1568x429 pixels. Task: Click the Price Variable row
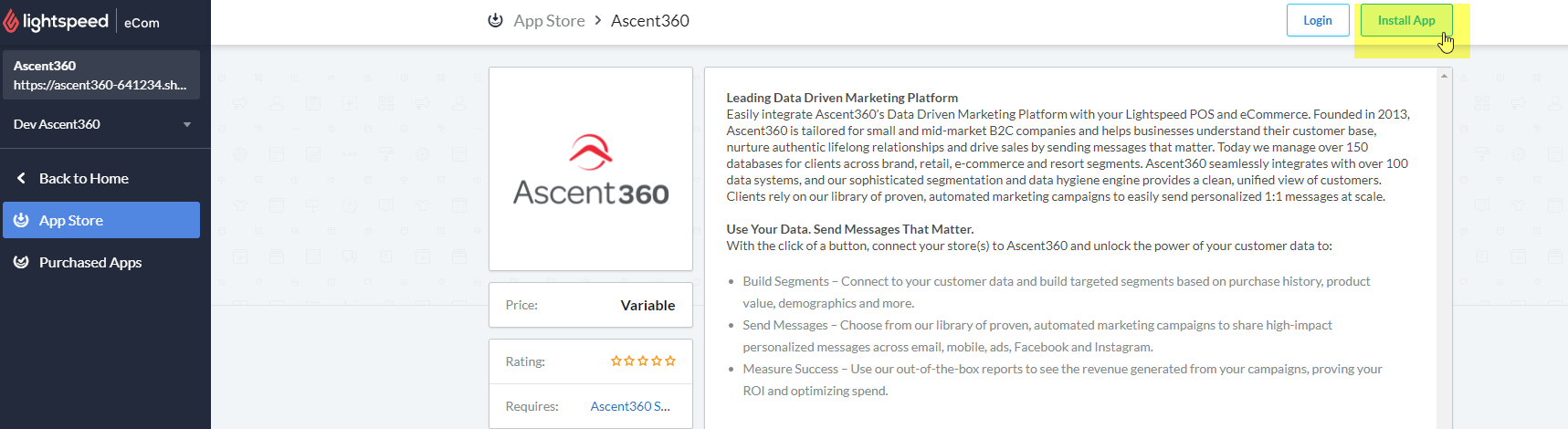coord(590,305)
